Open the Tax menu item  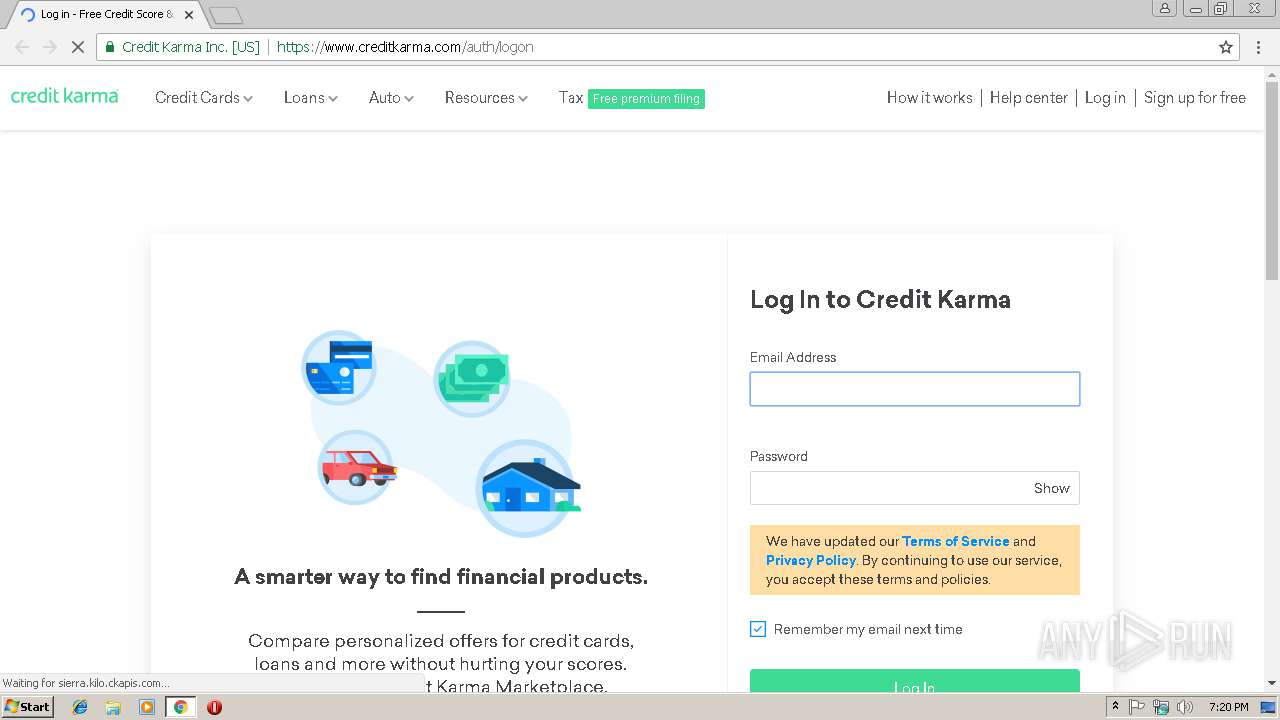pyautogui.click(x=570, y=98)
